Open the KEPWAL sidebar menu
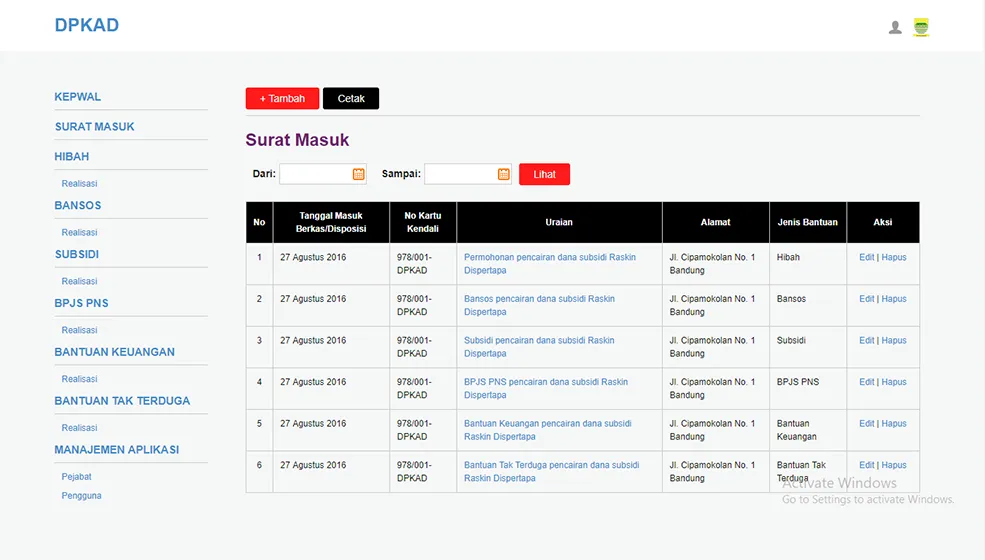The height and width of the screenshot is (560, 985). coord(78,97)
